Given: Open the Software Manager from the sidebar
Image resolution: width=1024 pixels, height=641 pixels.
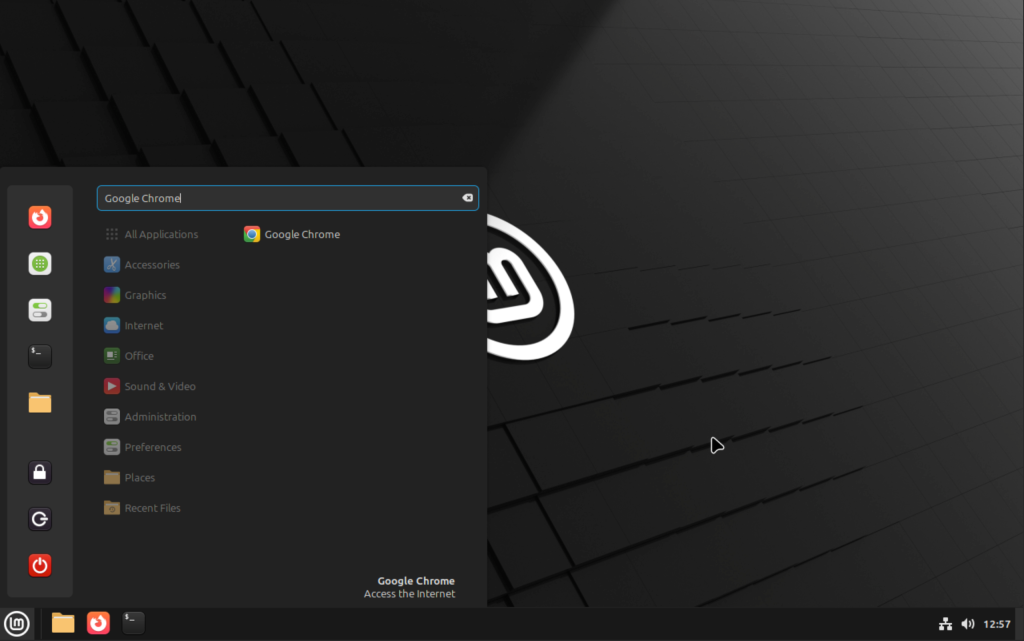Looking at the screenshot, I should (39, 263).
